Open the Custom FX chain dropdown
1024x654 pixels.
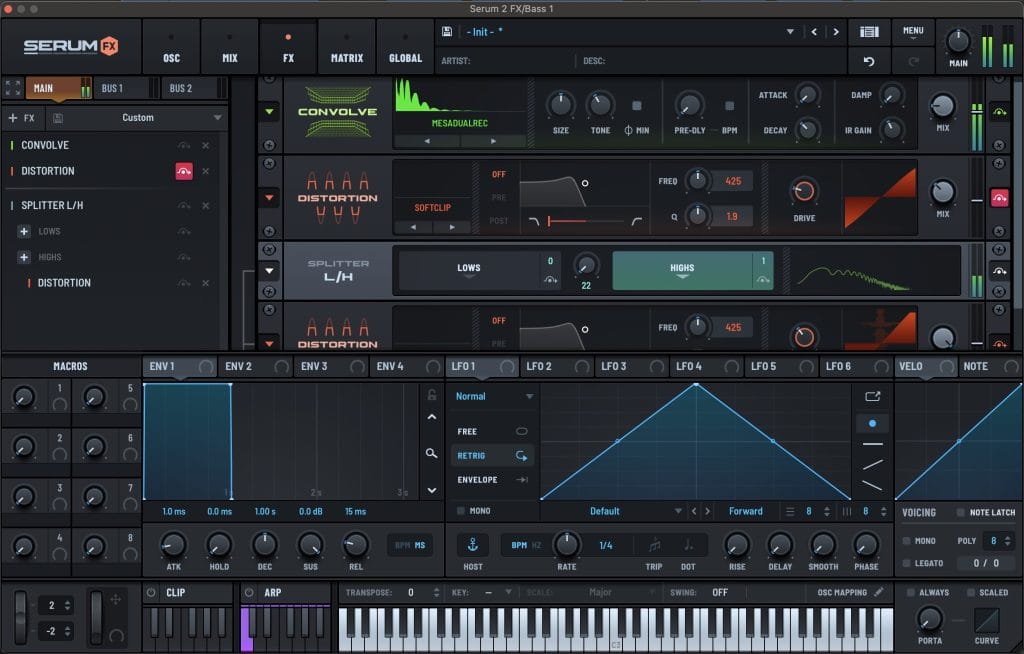click(x=217, y=118)
